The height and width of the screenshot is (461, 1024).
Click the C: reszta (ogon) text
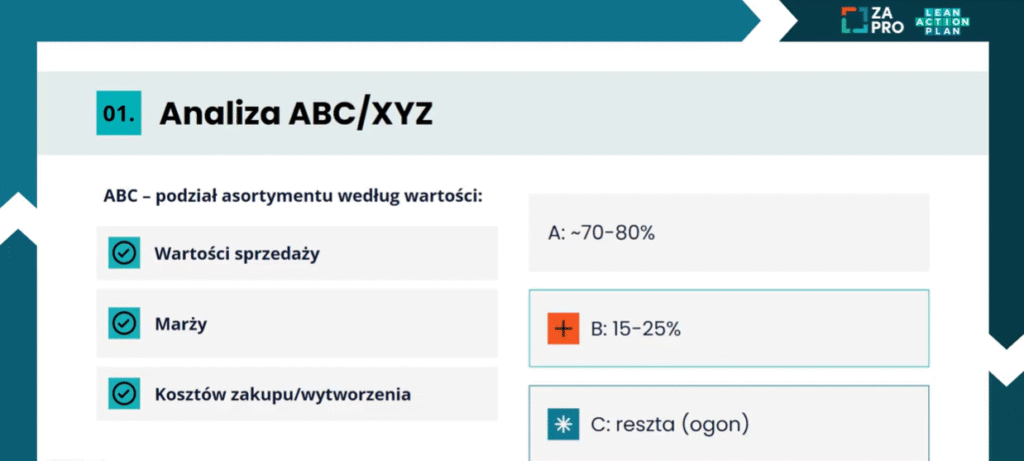click(669, 425)
